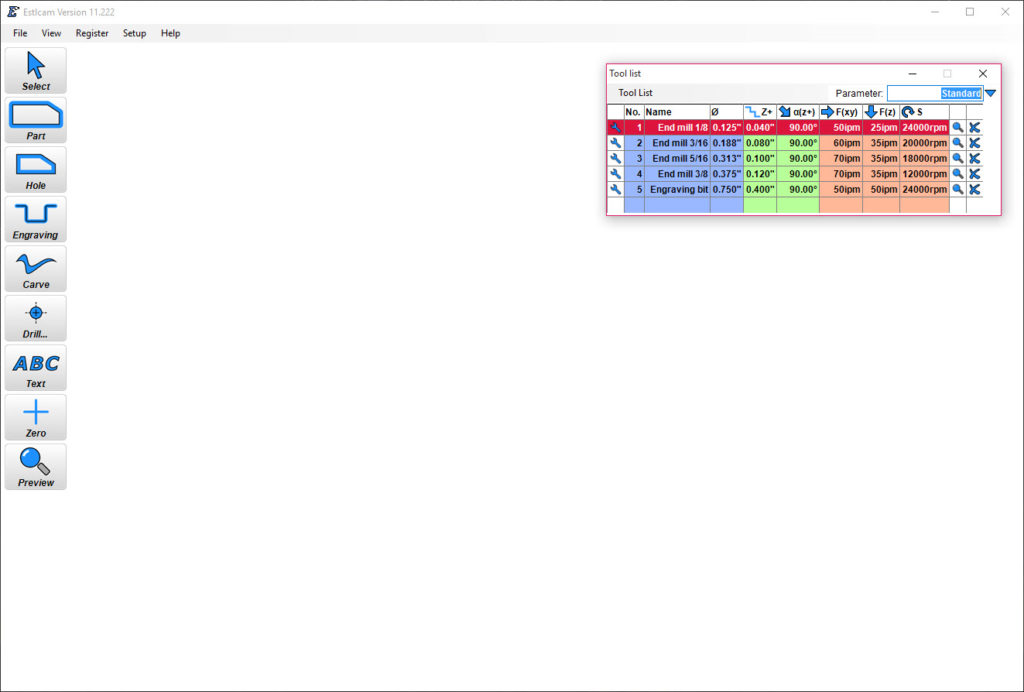Open the Tool List menu in tool window
1024x692 pixels.
click(635, 93)
